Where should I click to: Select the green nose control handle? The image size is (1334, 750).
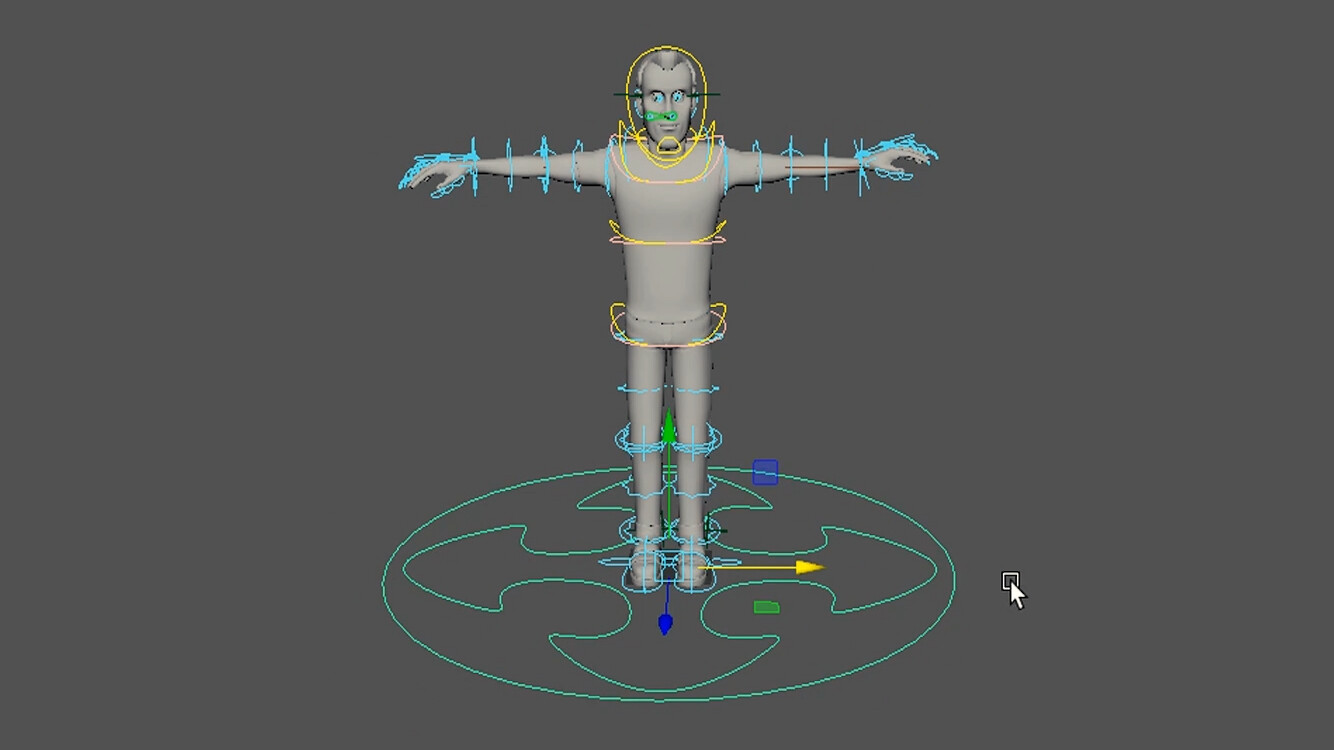(662, 116)
